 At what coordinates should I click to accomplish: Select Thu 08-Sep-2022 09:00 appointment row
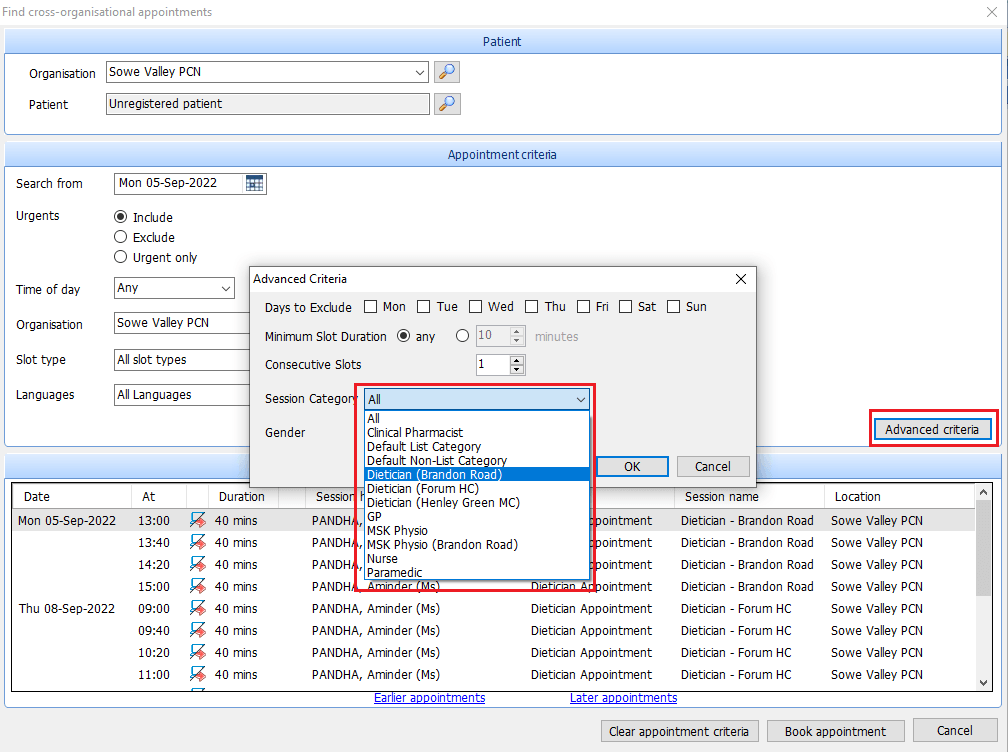493,608
